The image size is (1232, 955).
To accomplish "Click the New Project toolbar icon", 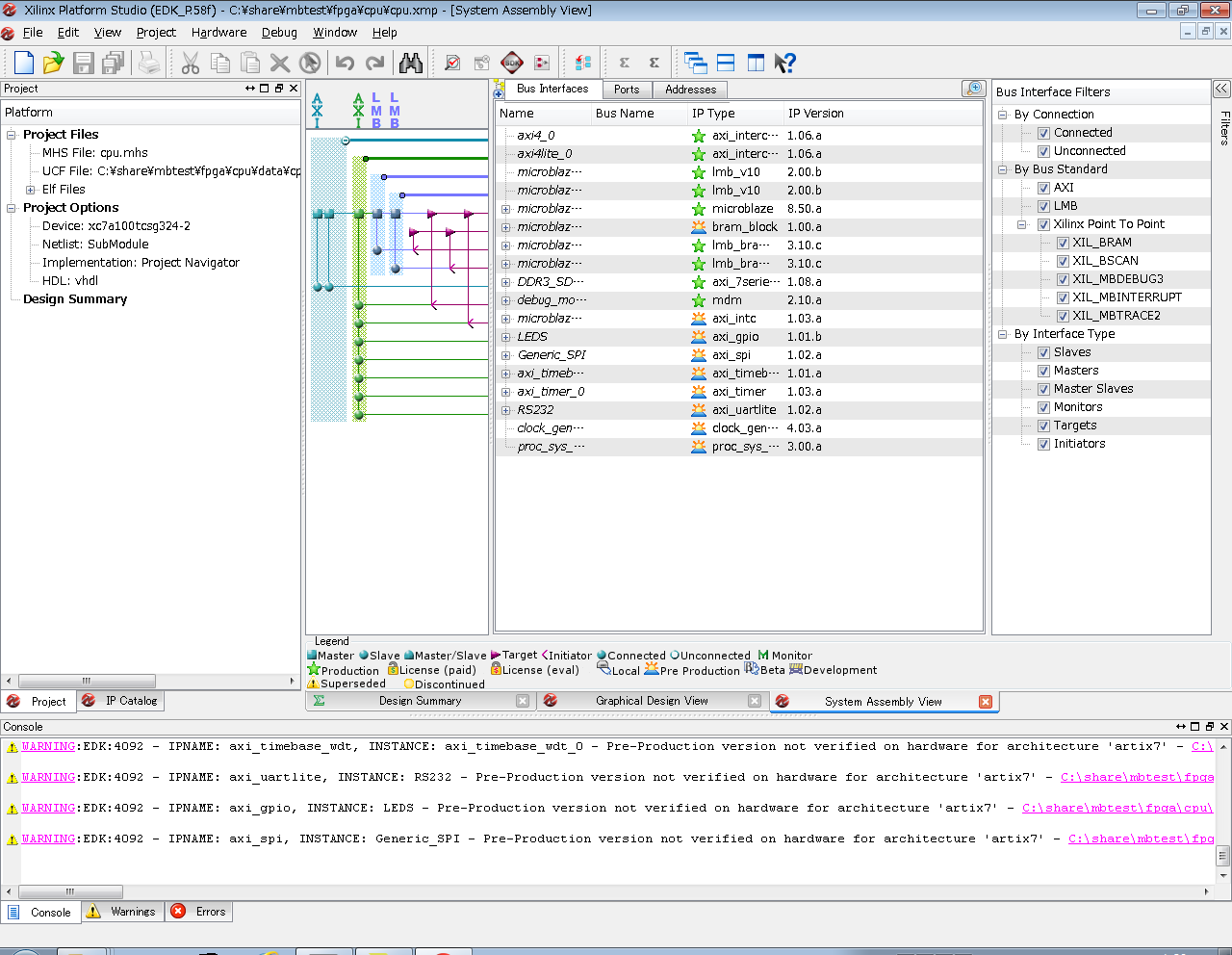I will 24,64.
